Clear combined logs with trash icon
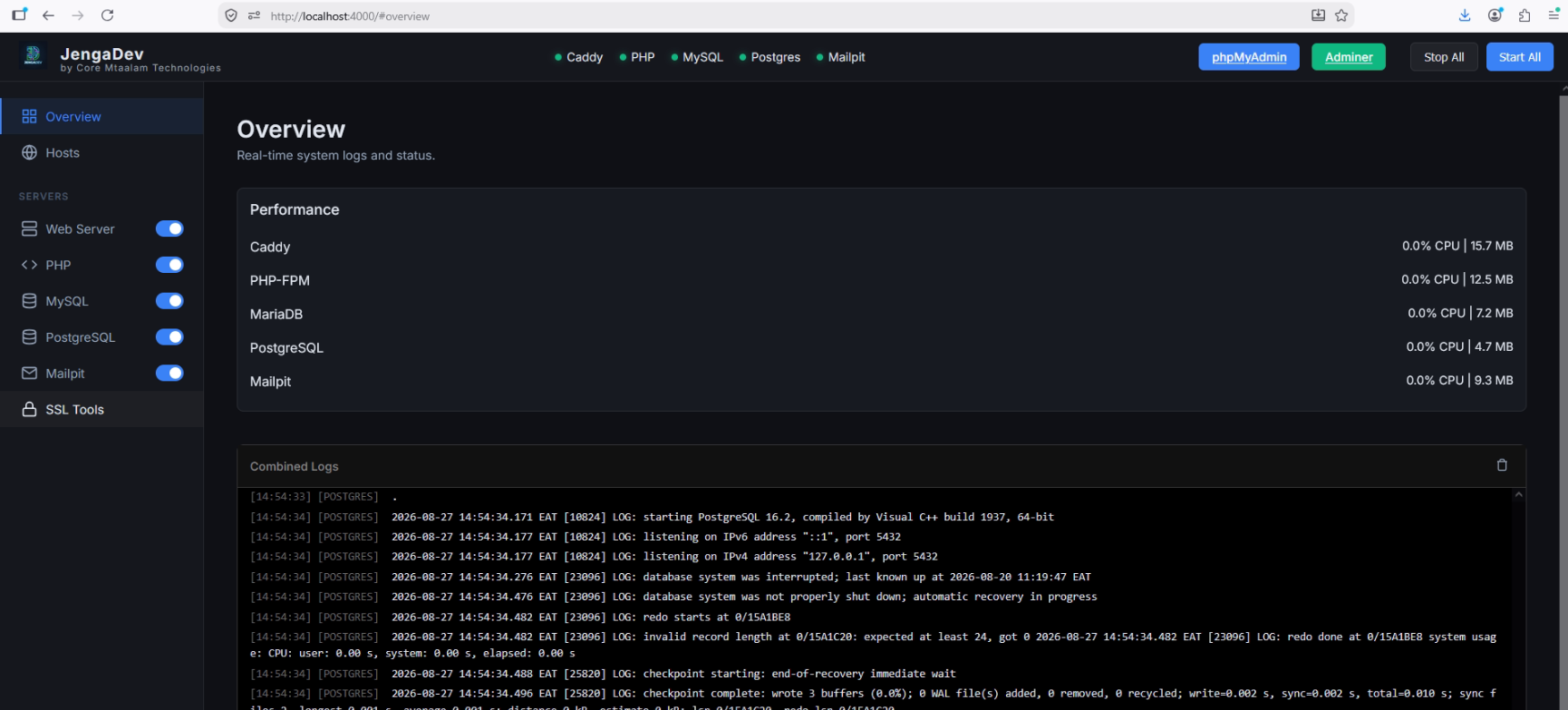This screenshot has height=710, width=1568. tap(1502, 465)
